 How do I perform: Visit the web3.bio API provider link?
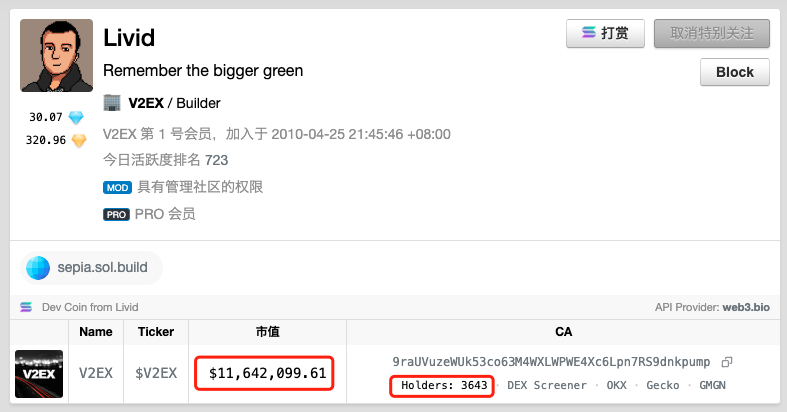[x=746, y=307]
